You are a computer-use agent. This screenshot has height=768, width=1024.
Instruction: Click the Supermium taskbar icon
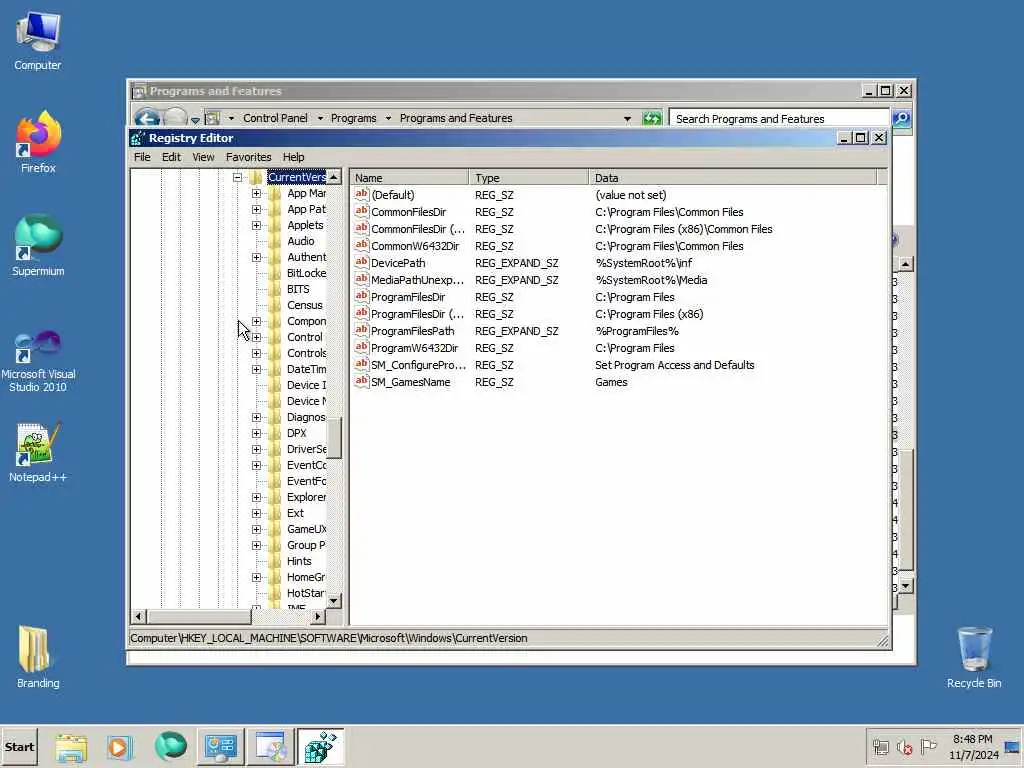170,746
